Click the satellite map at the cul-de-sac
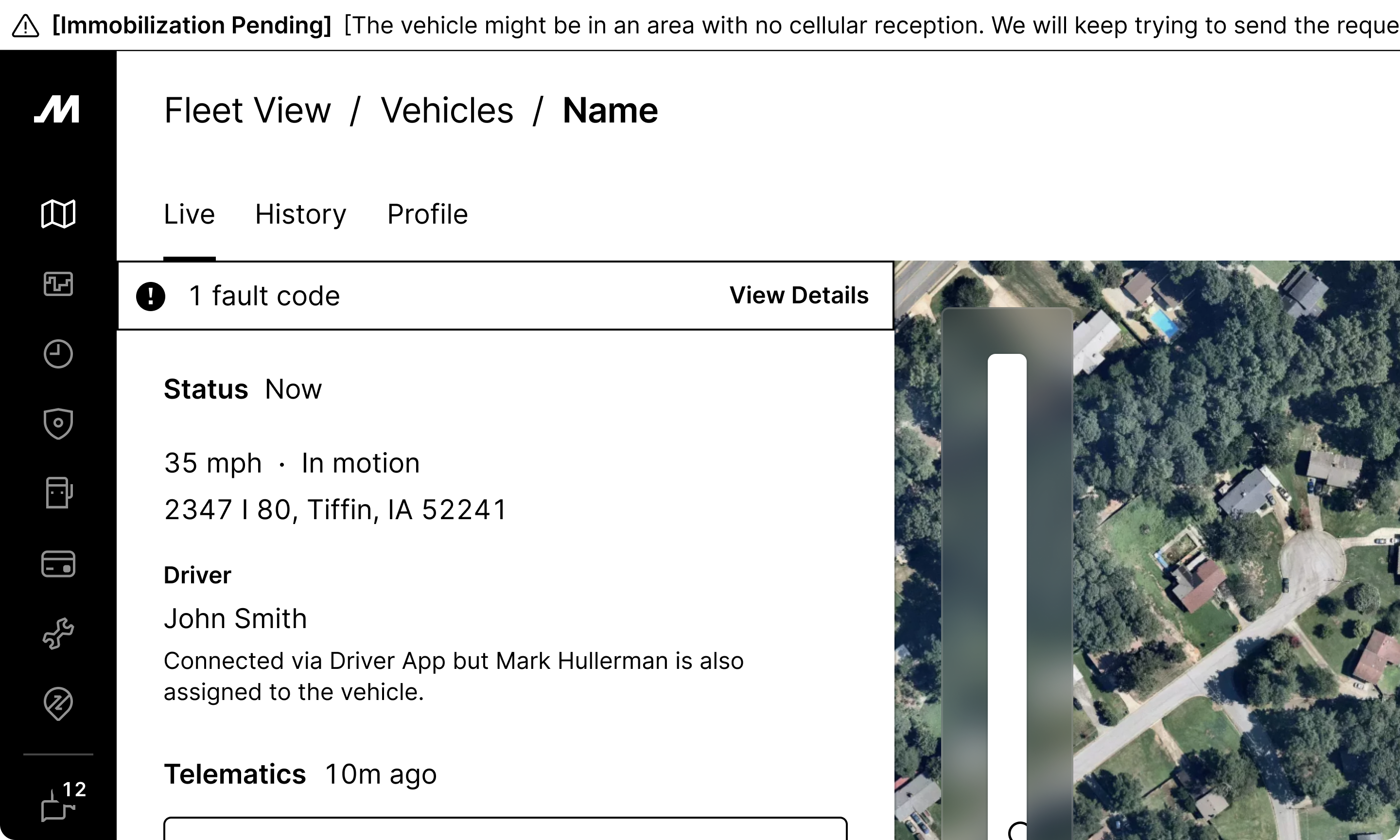The width and height of the screenshot is (1400, 840). point(1313,563)
